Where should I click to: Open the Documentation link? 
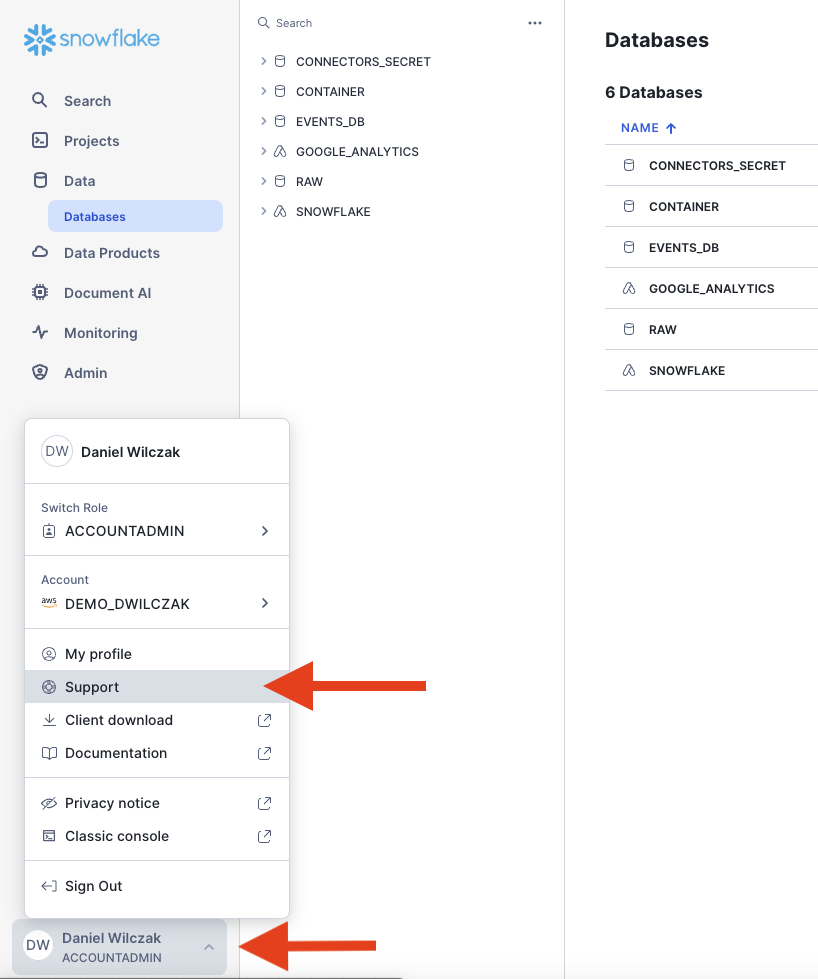click(116, 753)
